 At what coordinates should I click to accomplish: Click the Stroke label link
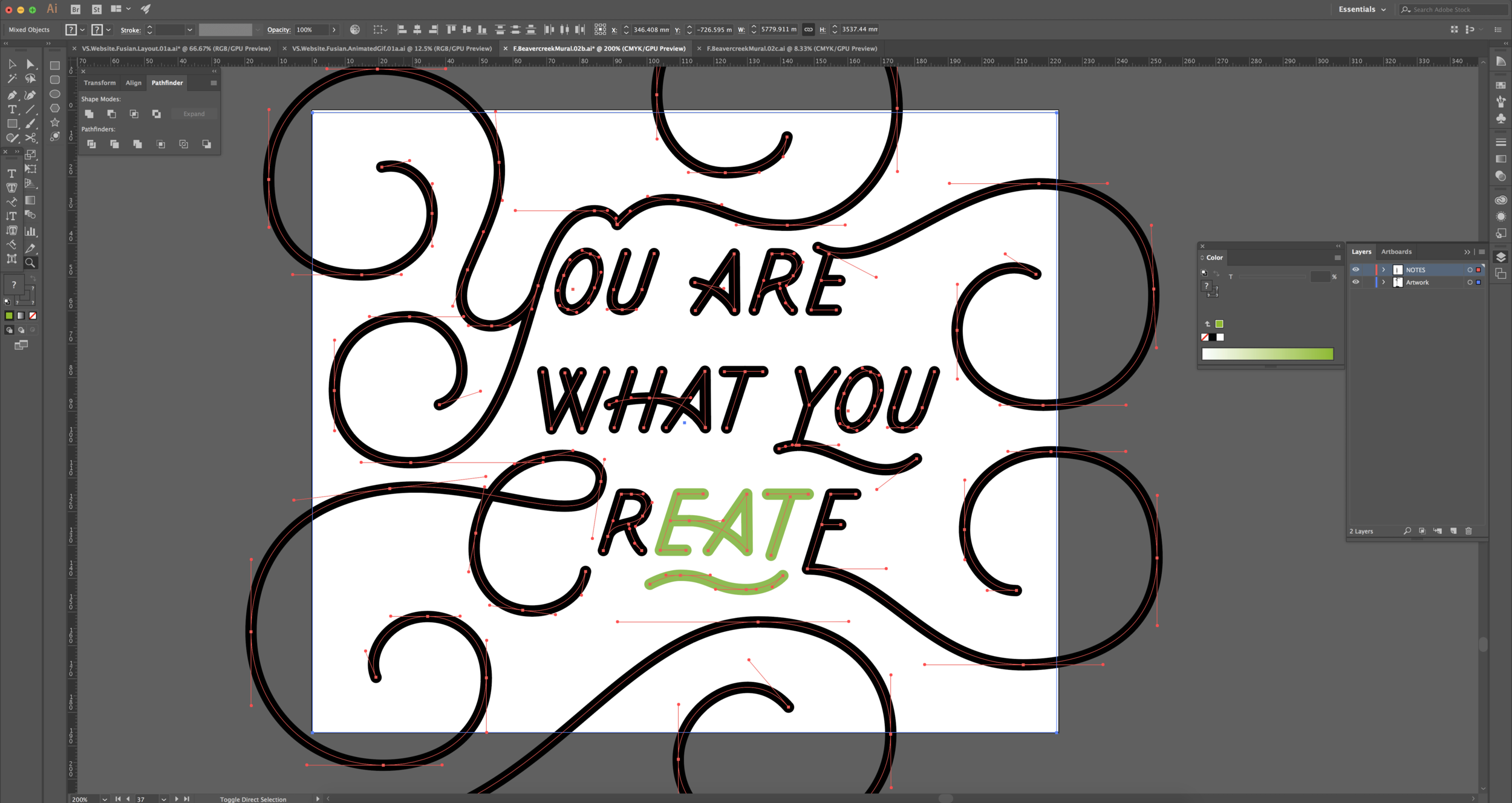[131, 30]
